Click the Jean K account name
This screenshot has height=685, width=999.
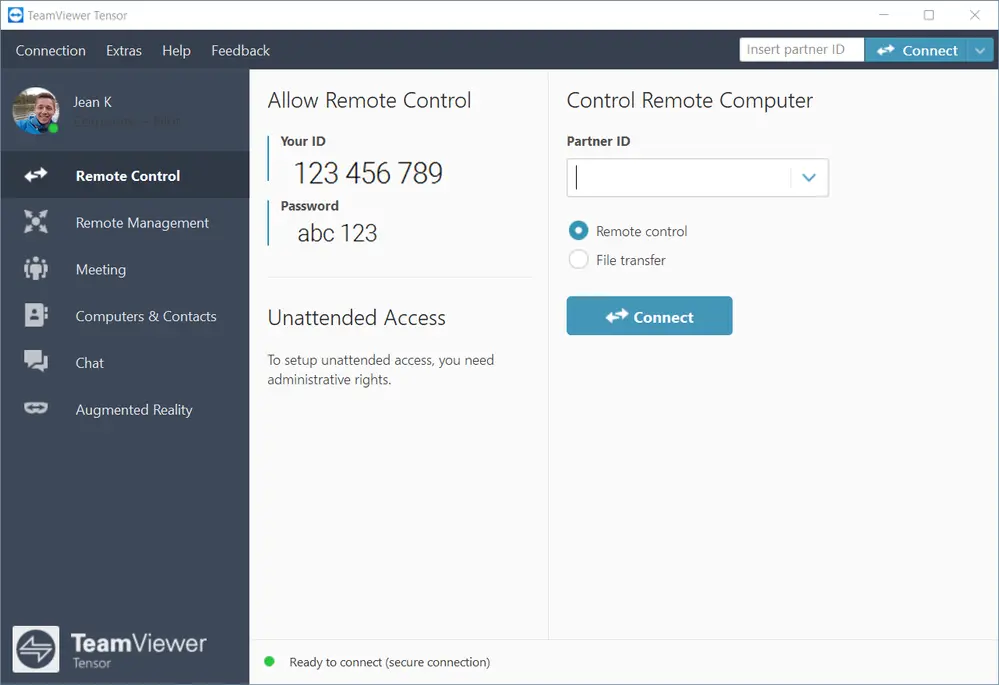click(92, 101)
